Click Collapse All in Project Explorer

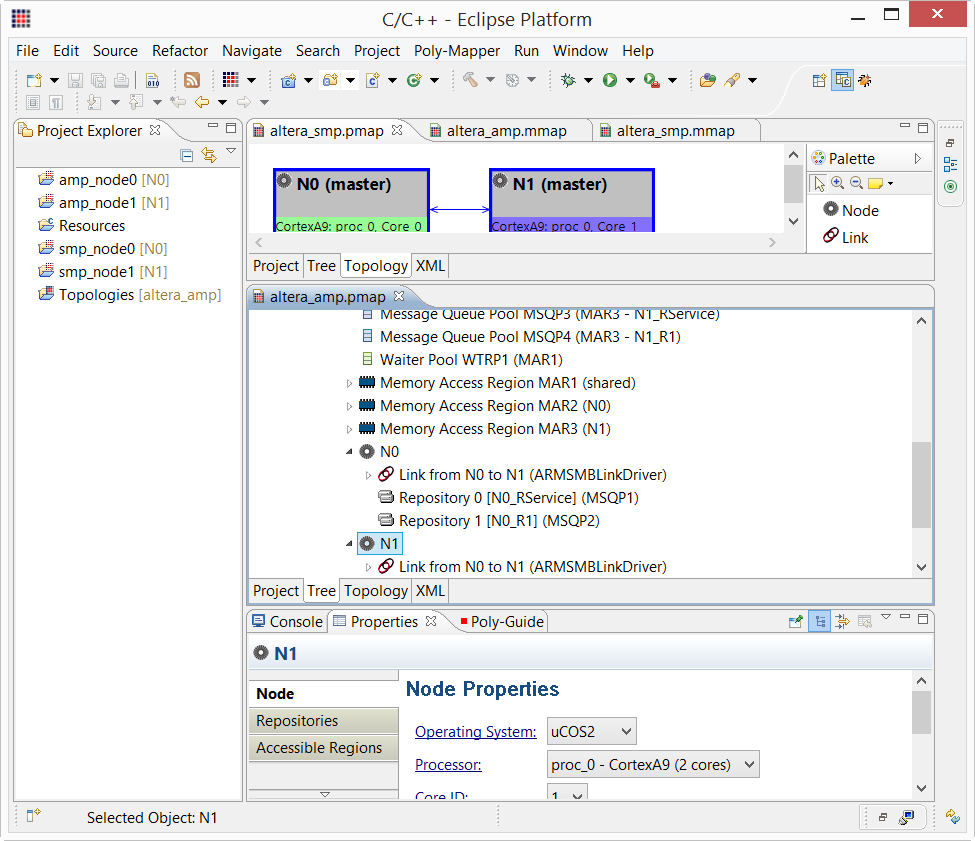coord(187,155)
